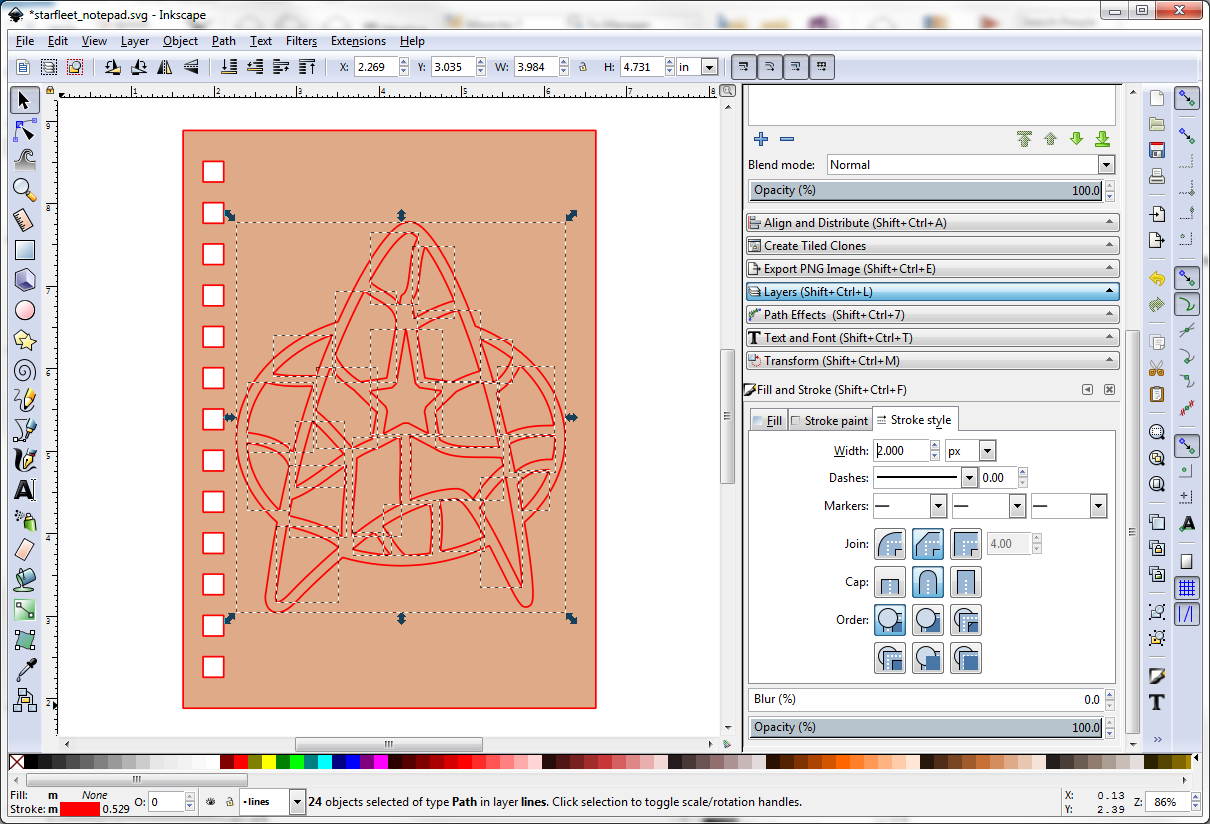Viewport: 1210px width, 824px height.
Task: Toggle current layer visibility eye in status bar
Action: point(211,801)
